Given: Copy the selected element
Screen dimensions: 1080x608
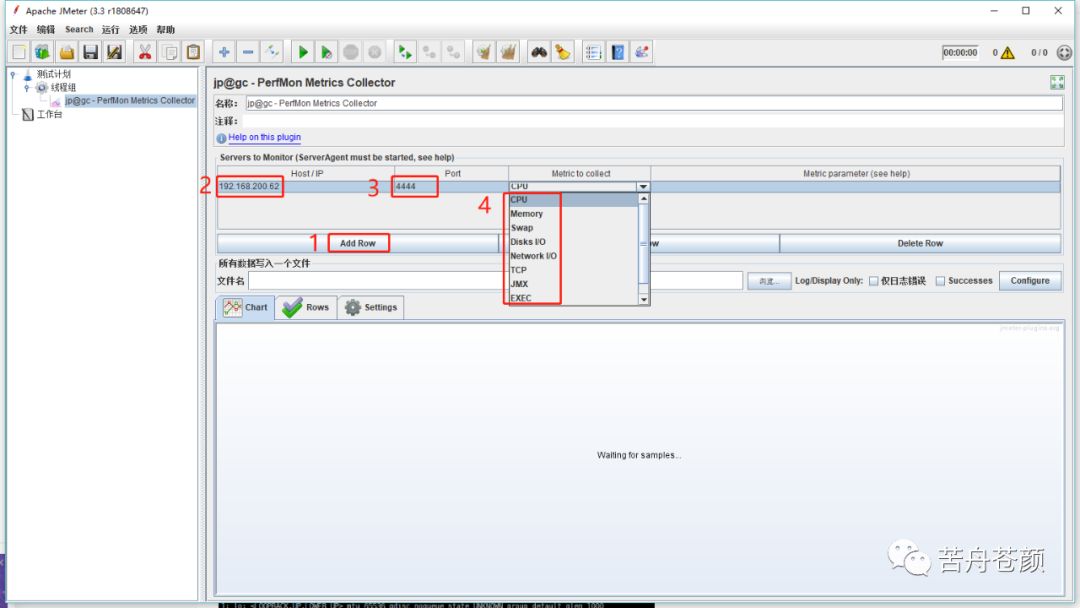Looking at the screenshot, I should [169, 52].
